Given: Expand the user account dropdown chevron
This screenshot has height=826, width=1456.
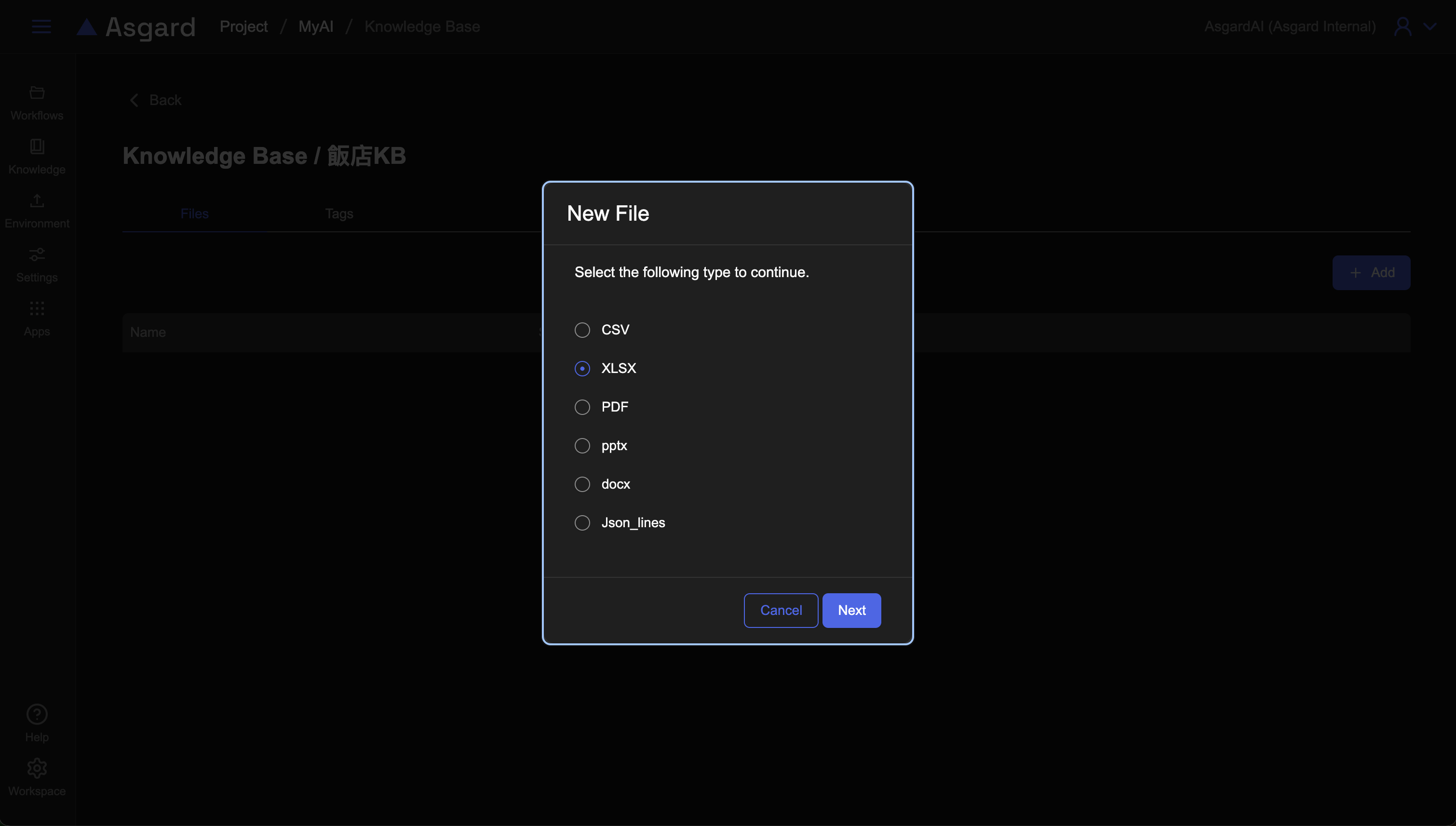Looking at the screenshot, I should coord(1430,27).
